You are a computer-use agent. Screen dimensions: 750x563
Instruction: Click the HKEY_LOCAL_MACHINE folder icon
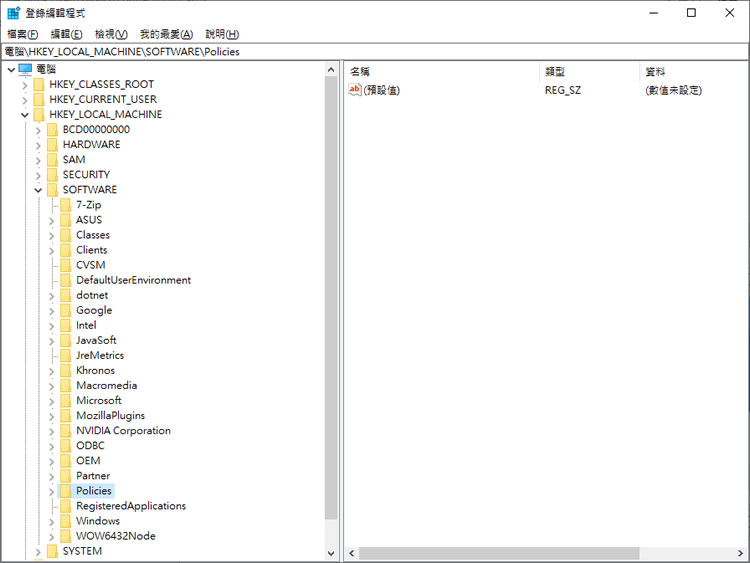[39, 115]
